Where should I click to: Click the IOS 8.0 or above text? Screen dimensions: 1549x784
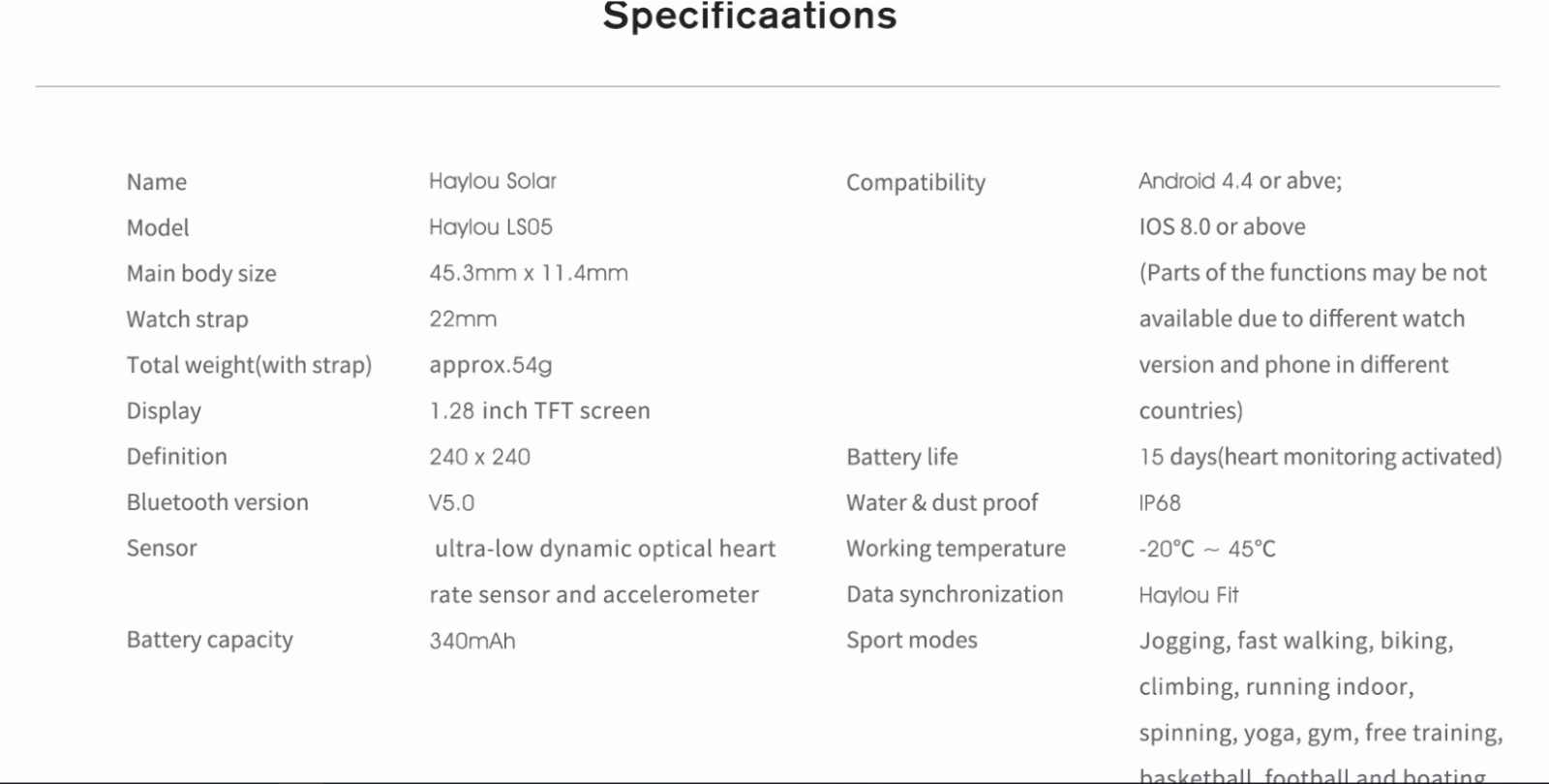[x=1222, y=227]
